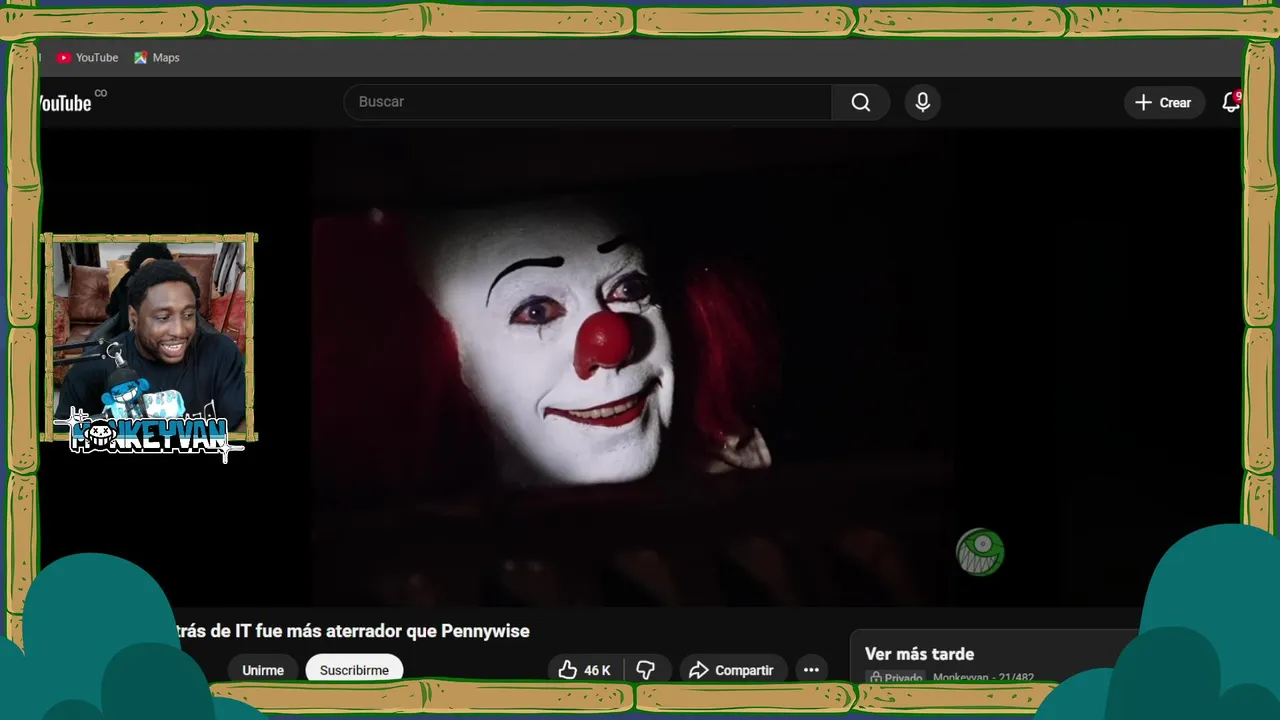This screenshot has width=1280, height=720.
Task: Click the video title mentioning Pennywise
Action: click(351, 631)
